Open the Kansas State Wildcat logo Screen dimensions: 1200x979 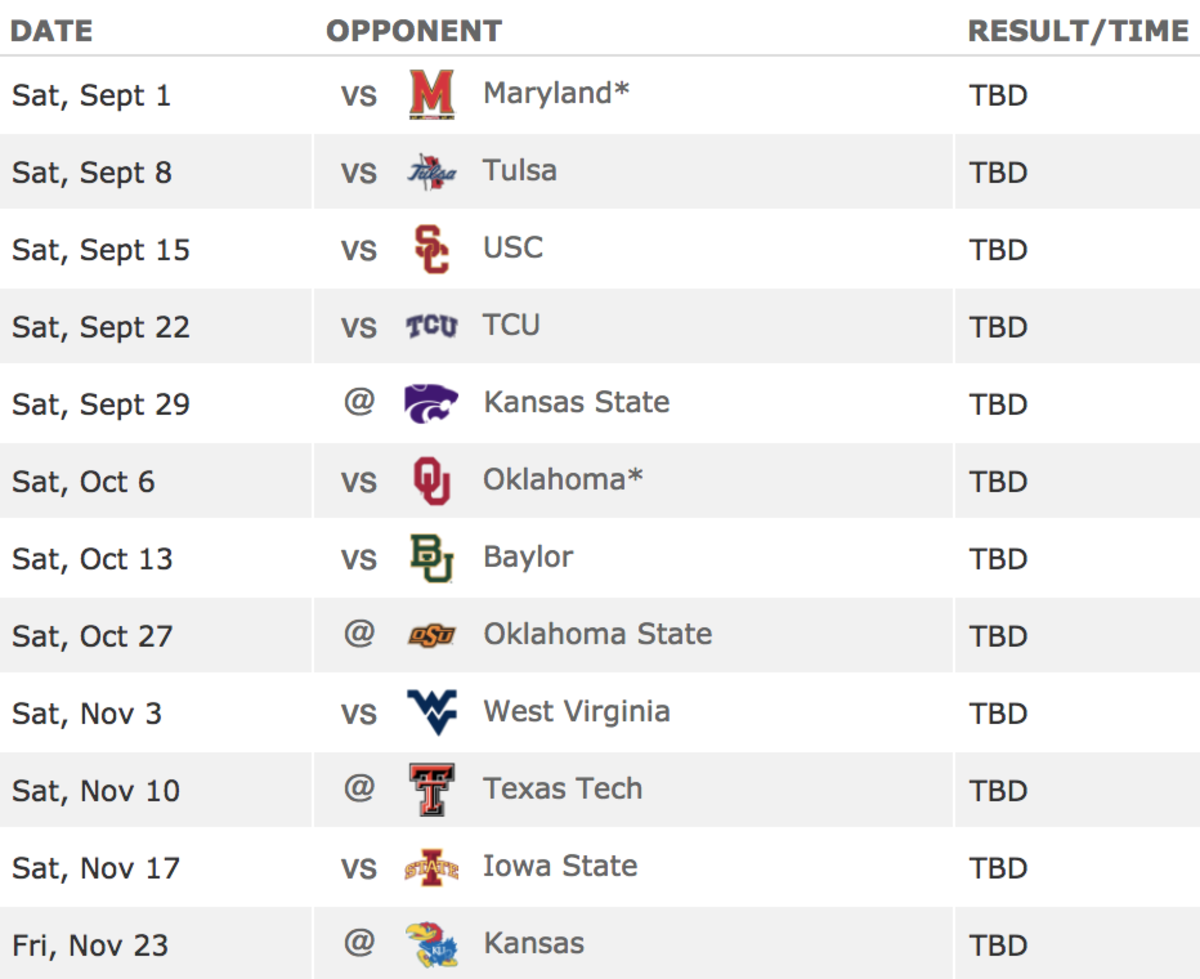pyautogui.click(x=432, y=403)
